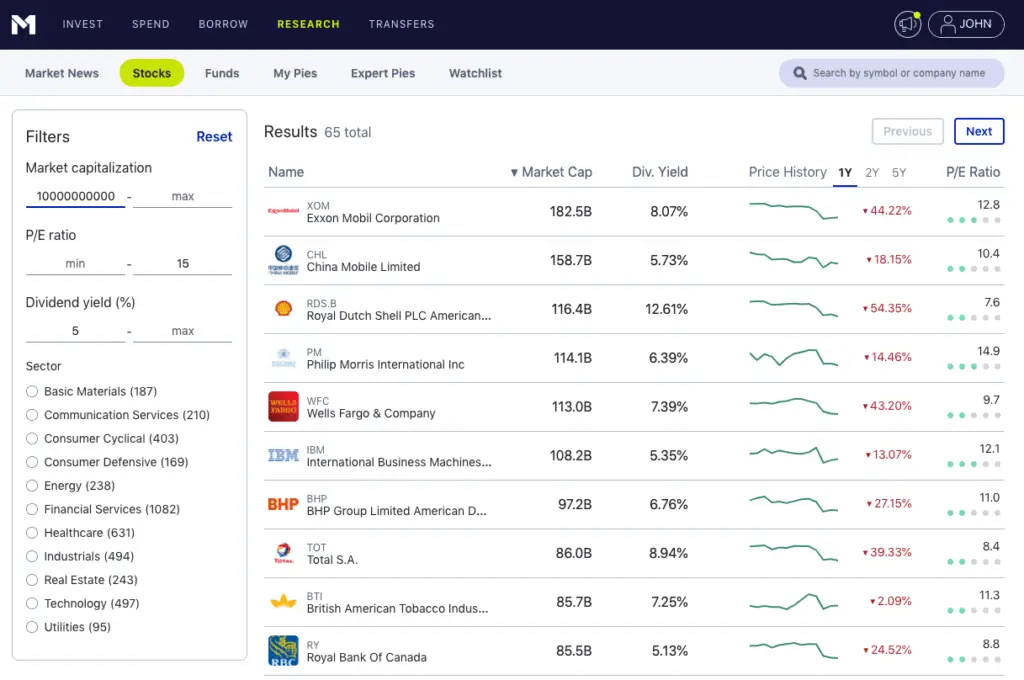Viewport: 1024px width, 680px height.
Task: Select the Utilities sector filter
Action: (x=32, y=626)
